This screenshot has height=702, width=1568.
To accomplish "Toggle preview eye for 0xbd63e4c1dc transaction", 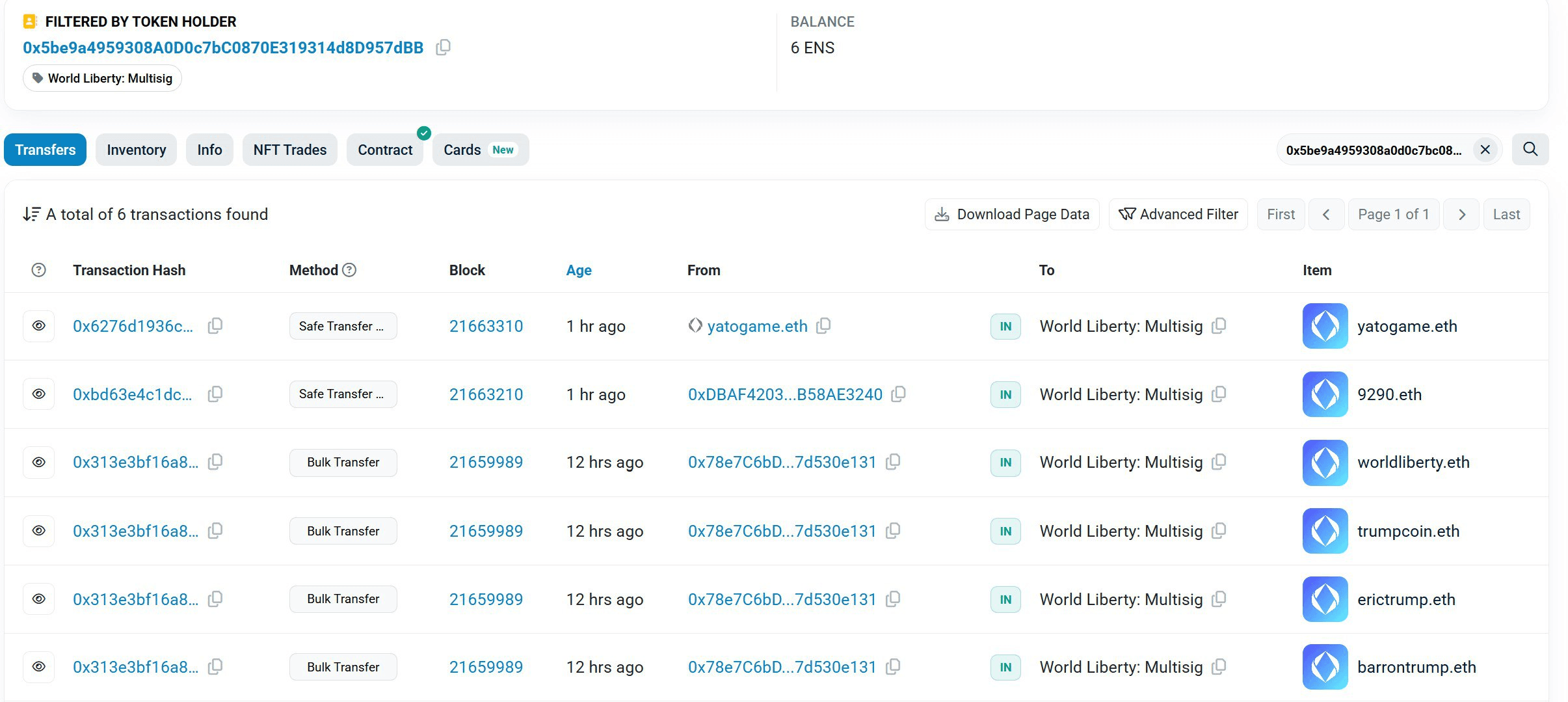I will (x=38, y=394).
